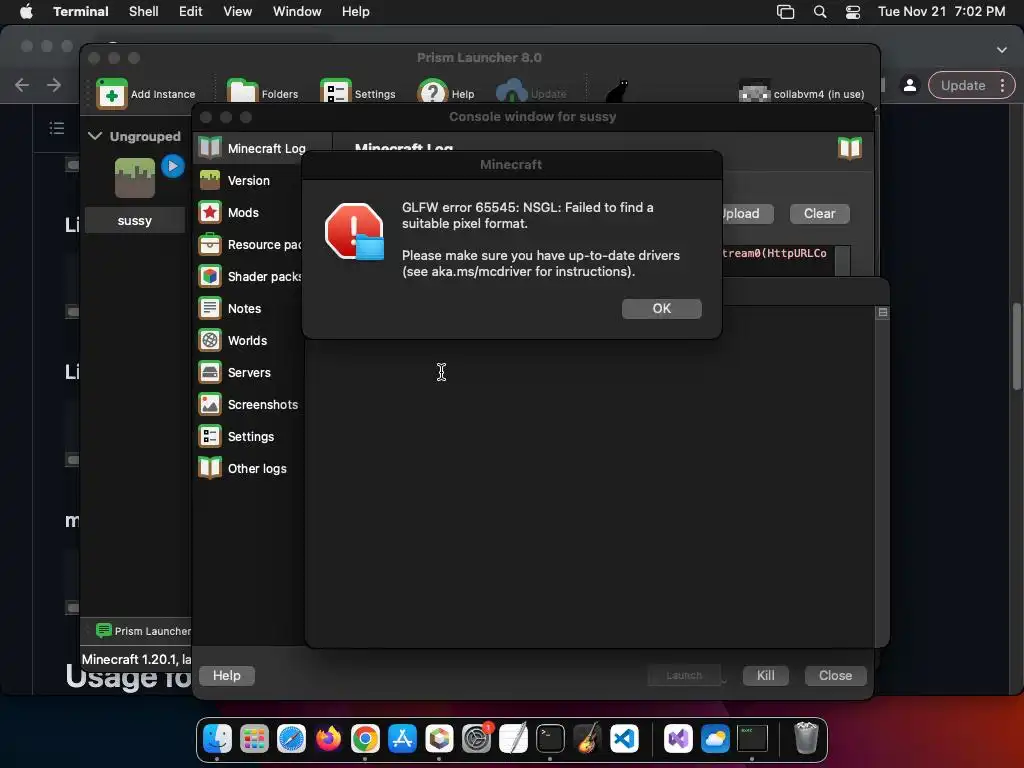
Task: Select the Servers icon in sidebar
Action: 210,372
